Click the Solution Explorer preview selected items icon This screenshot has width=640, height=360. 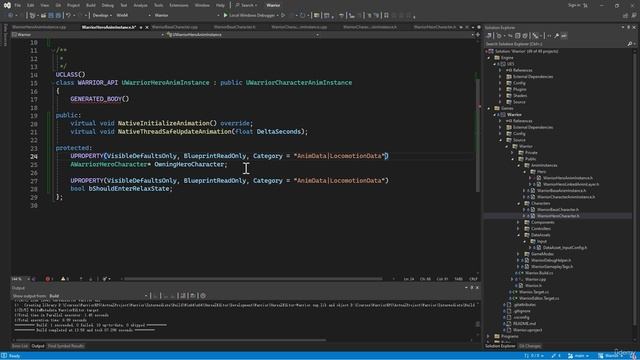click(x=564, y=36)
